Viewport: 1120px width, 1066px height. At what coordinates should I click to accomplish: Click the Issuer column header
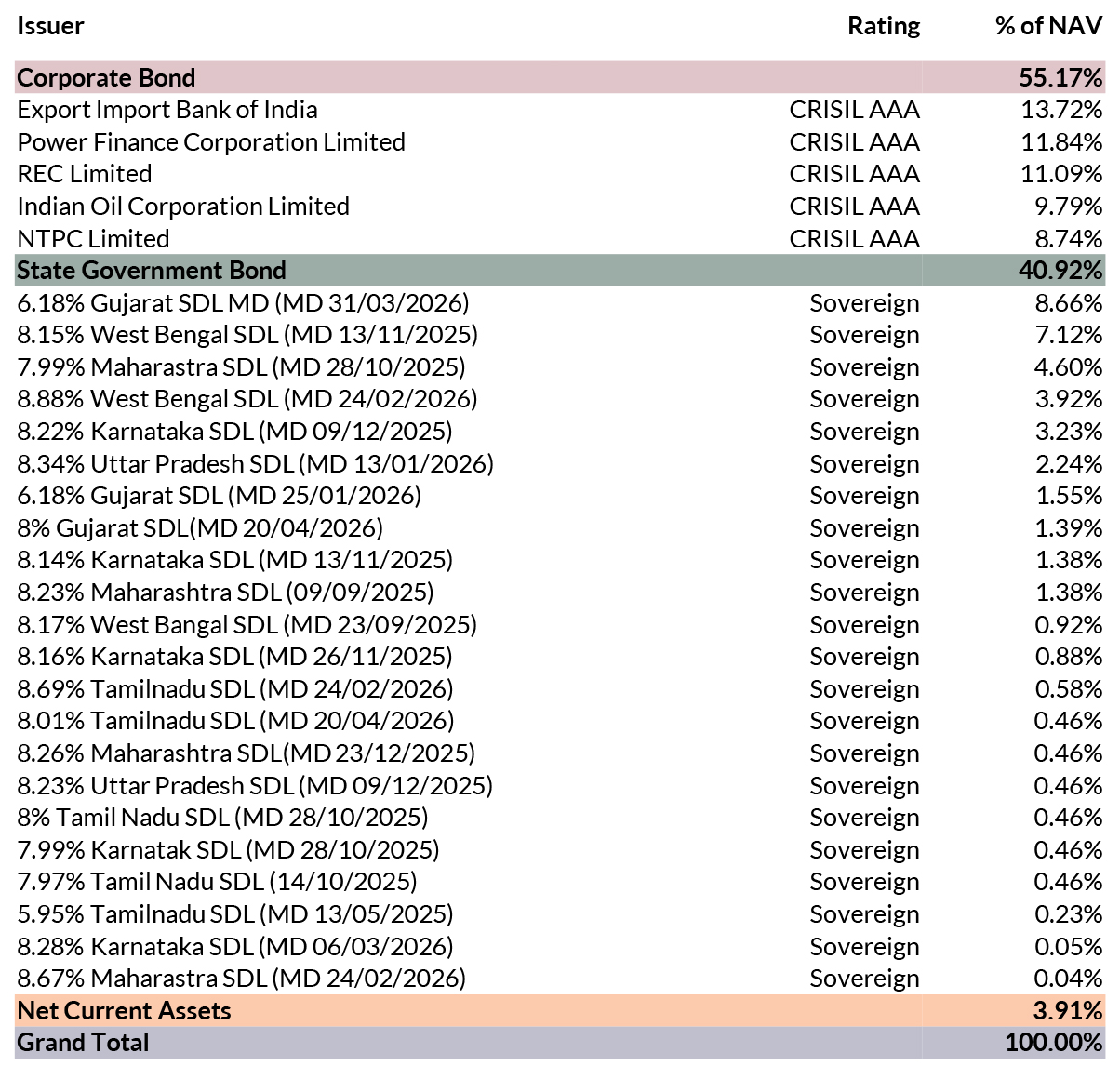(x=50, y=25)
